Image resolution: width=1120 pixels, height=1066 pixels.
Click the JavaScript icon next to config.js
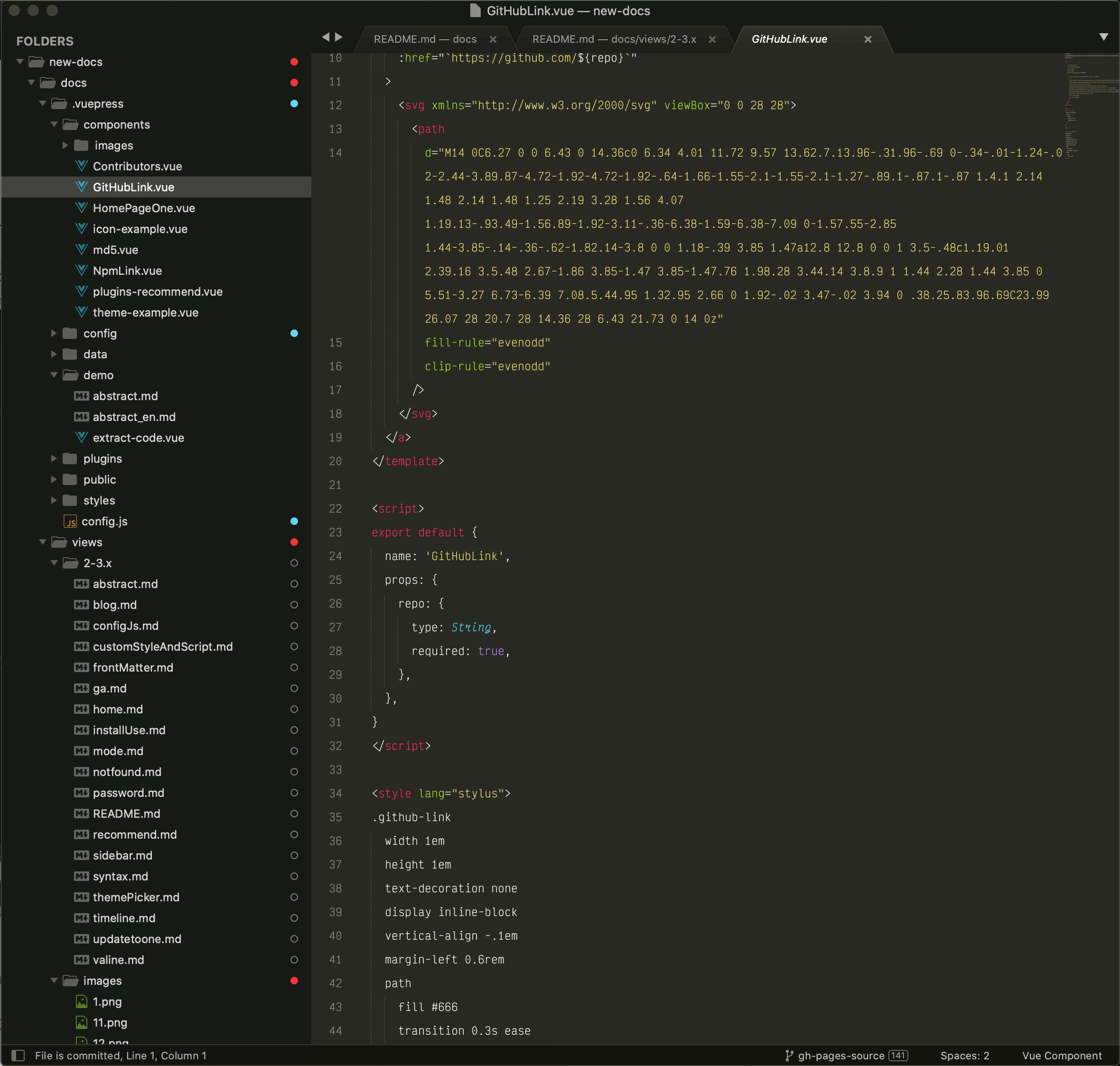(x=70, y=521)
